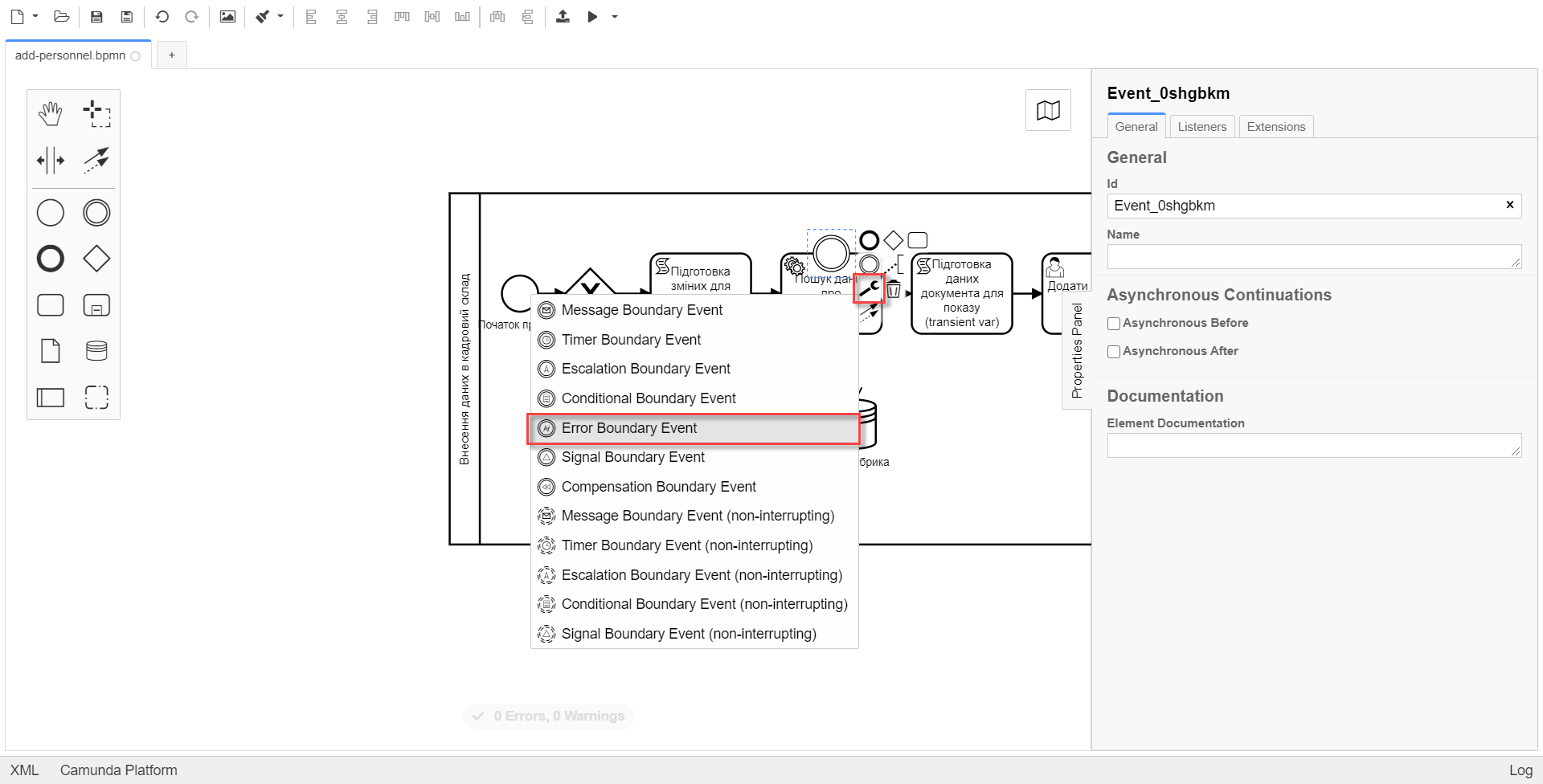Screen dimensions: 1543x784
Task: Collapse the Properties Panel side handle
Action: tap(1077, 351)
